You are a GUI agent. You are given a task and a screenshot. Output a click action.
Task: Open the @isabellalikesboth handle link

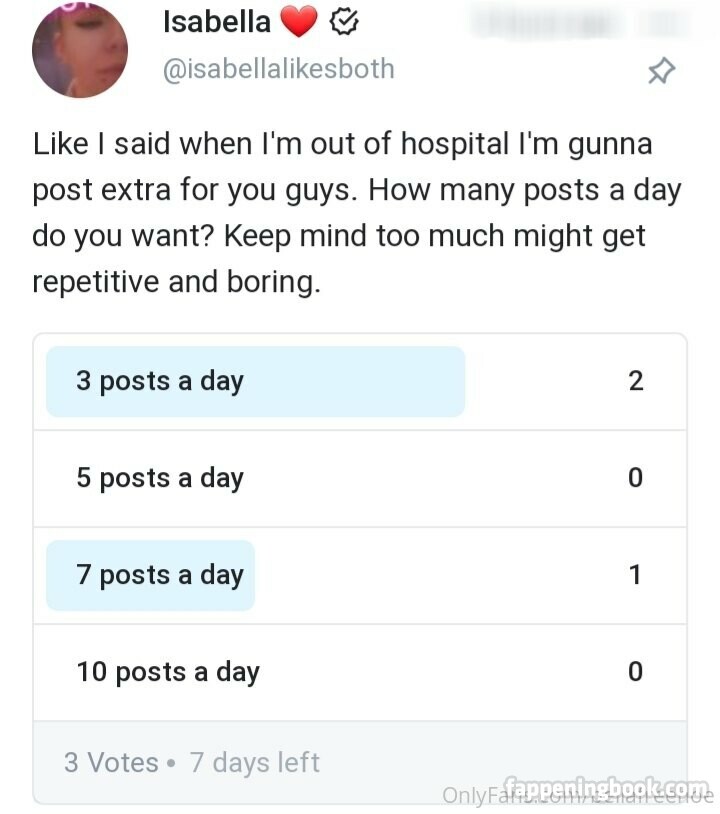[278, 69]
